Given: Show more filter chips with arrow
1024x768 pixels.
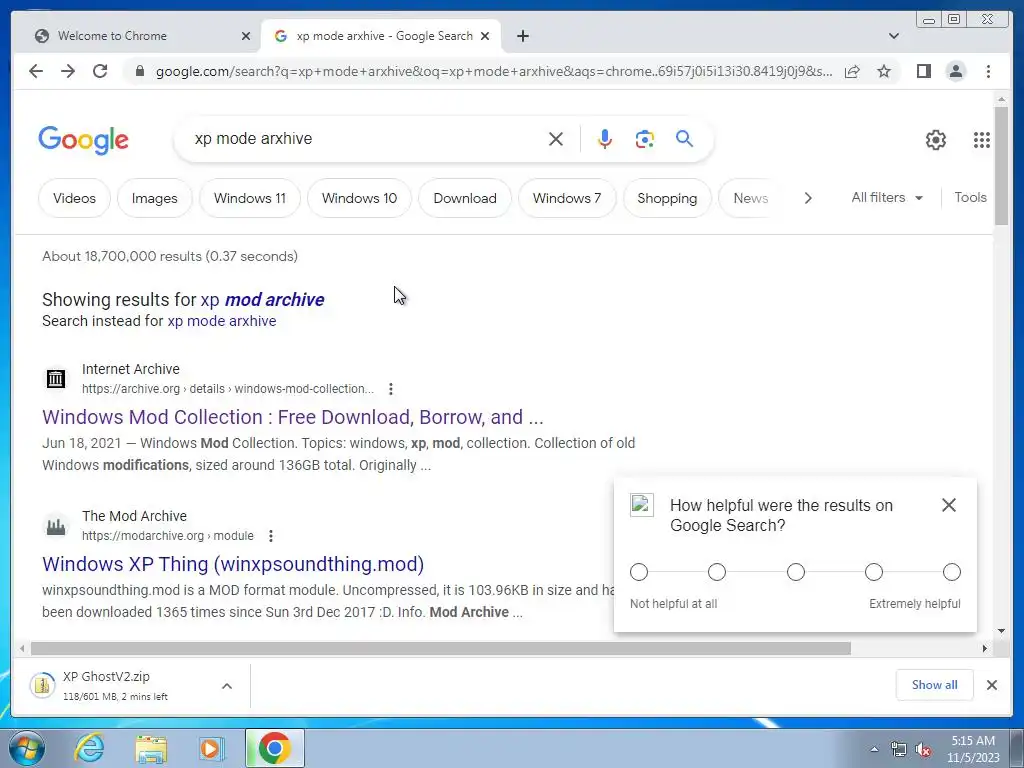Looking at the screenshot, I should (x=808, y=198).
